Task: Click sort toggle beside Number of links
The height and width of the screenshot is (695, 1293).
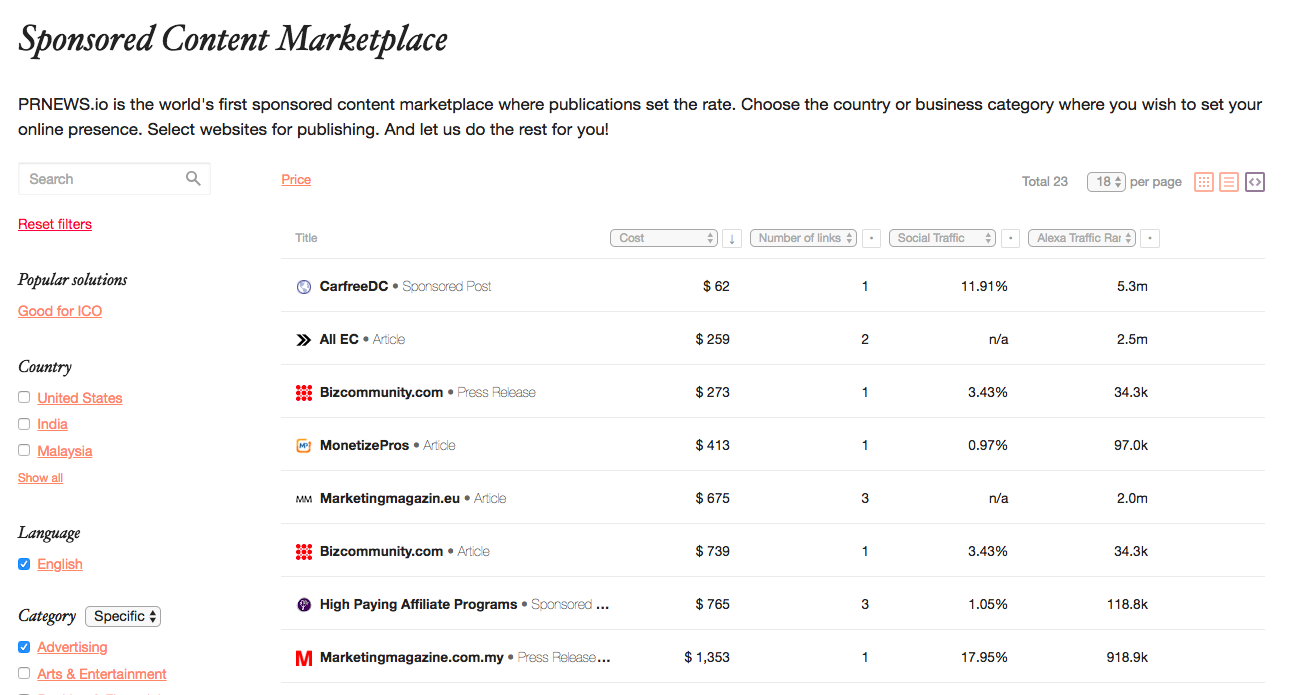Action: pos(872,238)
